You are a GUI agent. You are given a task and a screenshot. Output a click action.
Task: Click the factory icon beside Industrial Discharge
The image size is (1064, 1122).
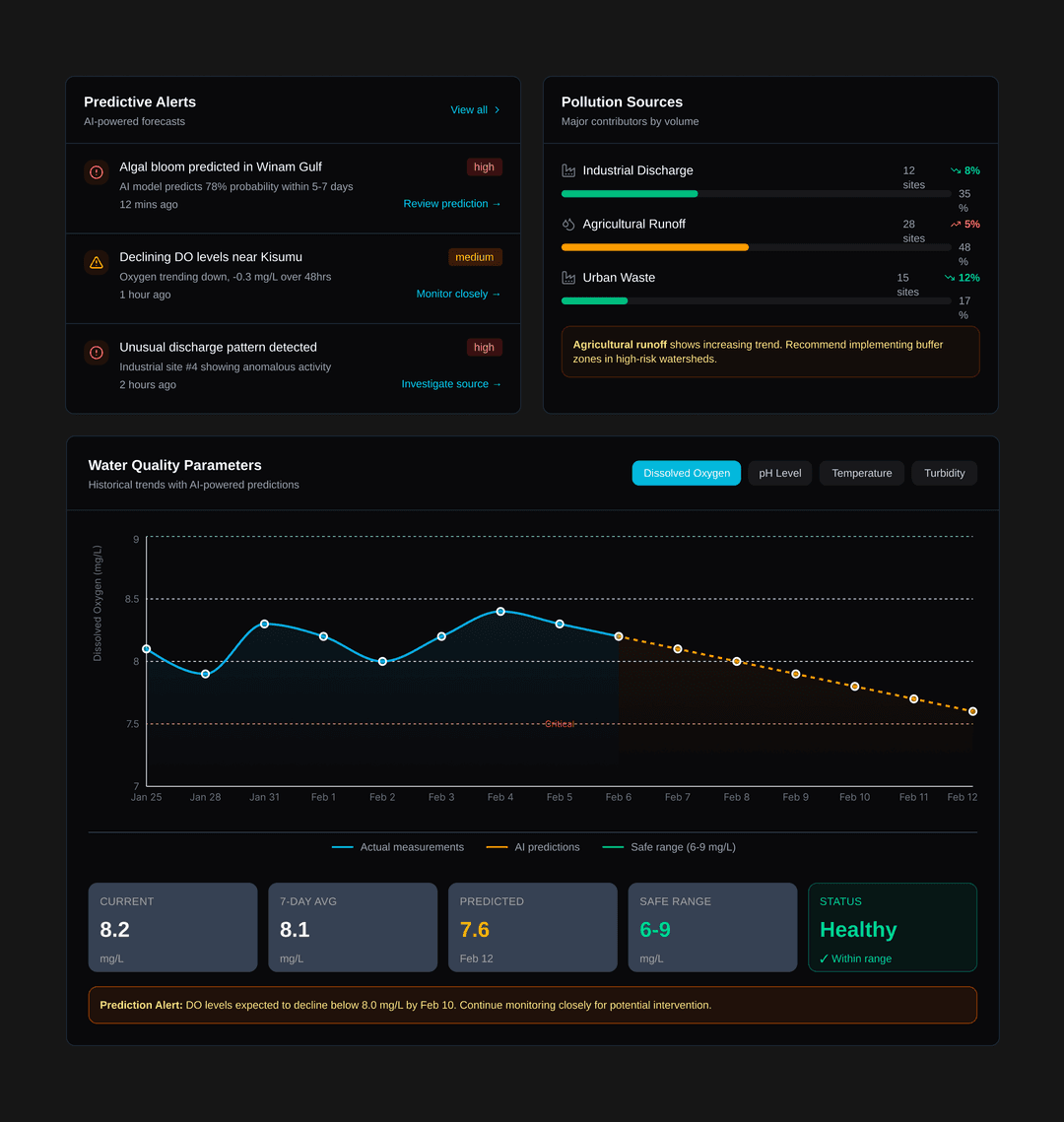[x=569, y=170]
